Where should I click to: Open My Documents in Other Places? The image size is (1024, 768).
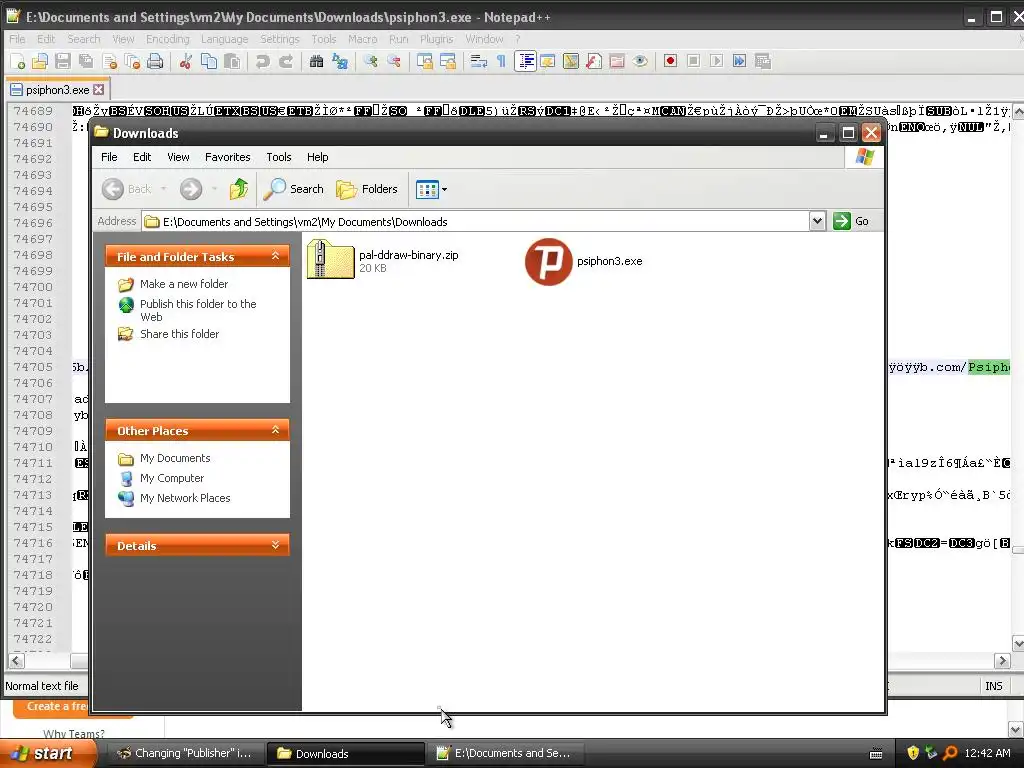[175, 458]
